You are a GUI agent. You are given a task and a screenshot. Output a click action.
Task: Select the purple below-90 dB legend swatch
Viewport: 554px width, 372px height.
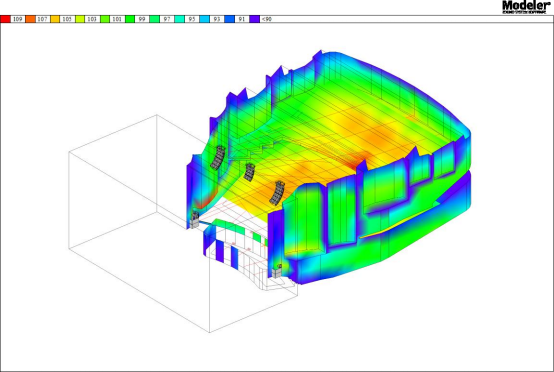click(254, 19)
